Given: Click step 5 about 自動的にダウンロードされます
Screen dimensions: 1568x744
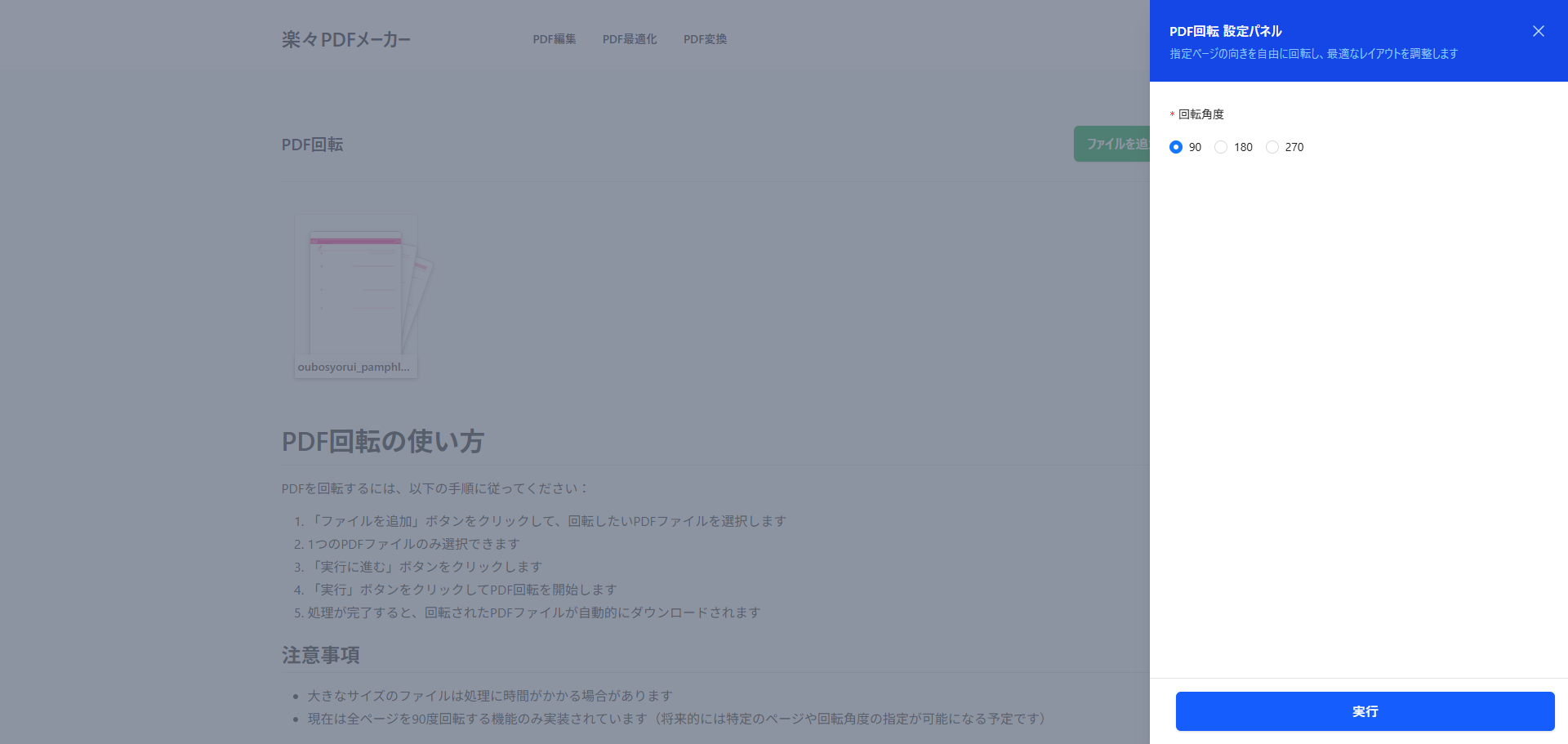Looking at the screenshot, I should click(x=534, y=613).
